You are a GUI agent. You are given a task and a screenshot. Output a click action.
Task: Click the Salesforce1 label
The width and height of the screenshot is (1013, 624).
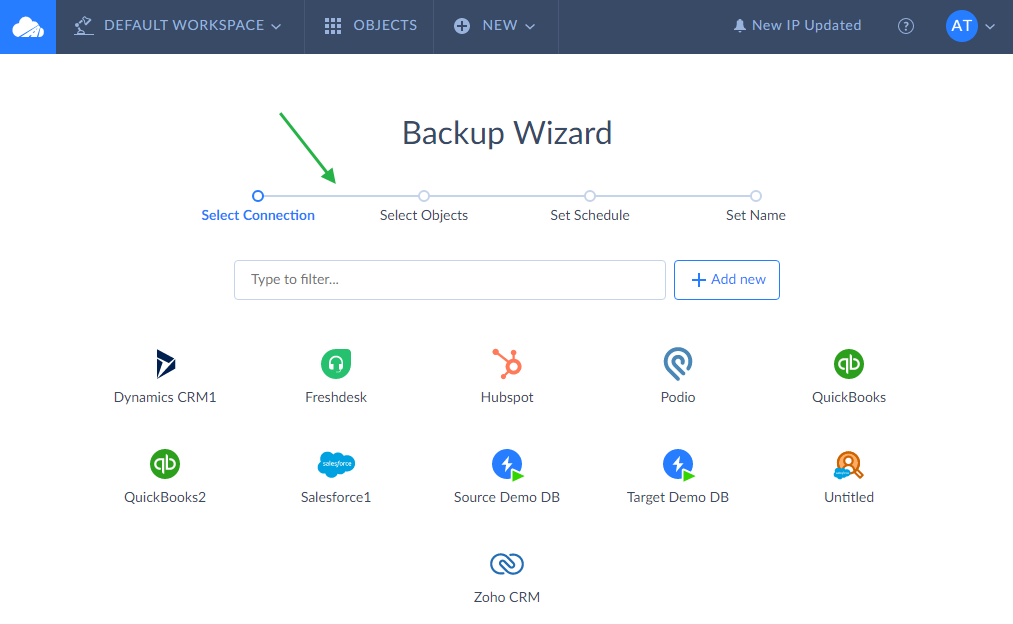[336, 497]
